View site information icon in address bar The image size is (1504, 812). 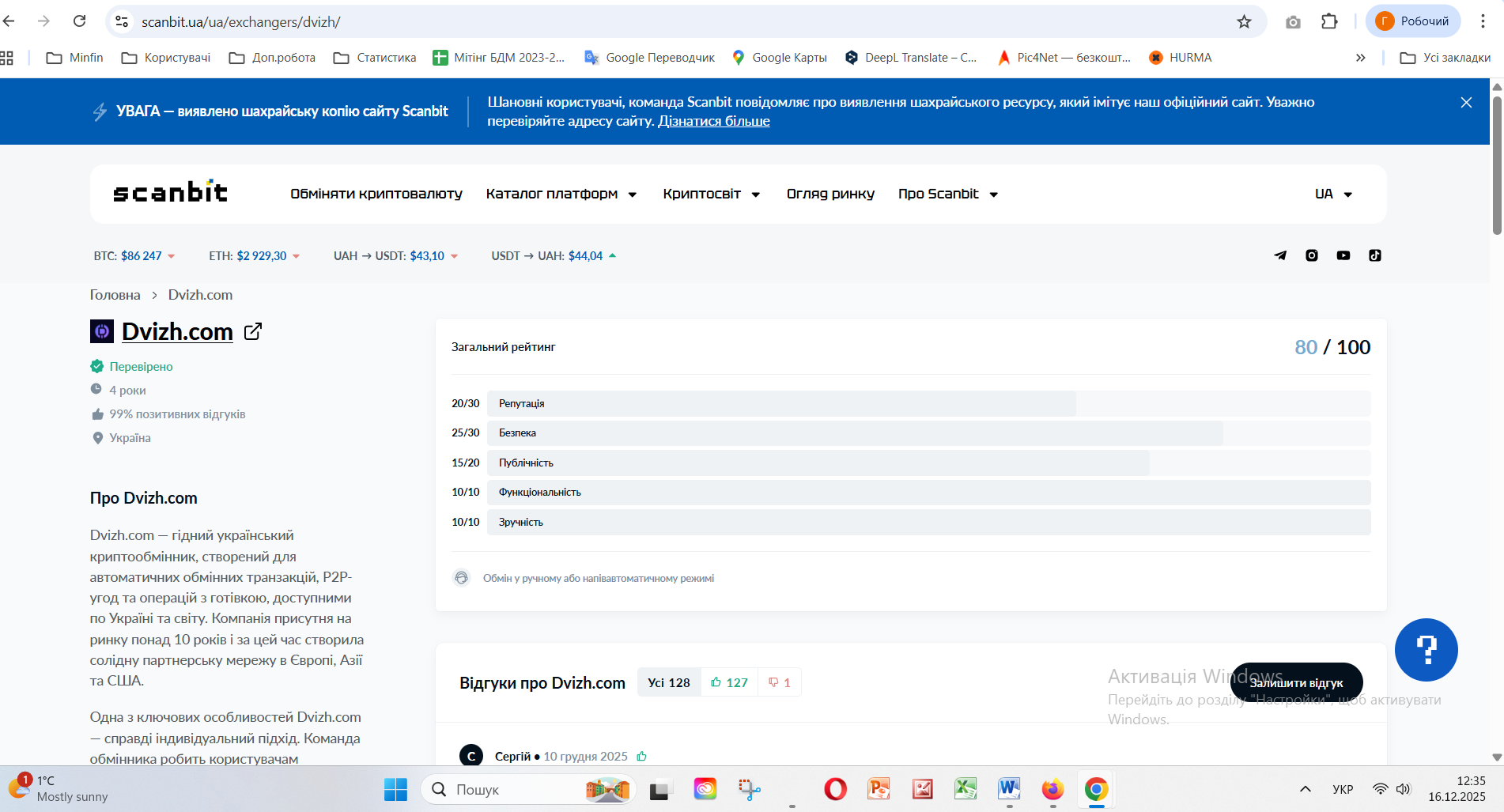point(122,21)
